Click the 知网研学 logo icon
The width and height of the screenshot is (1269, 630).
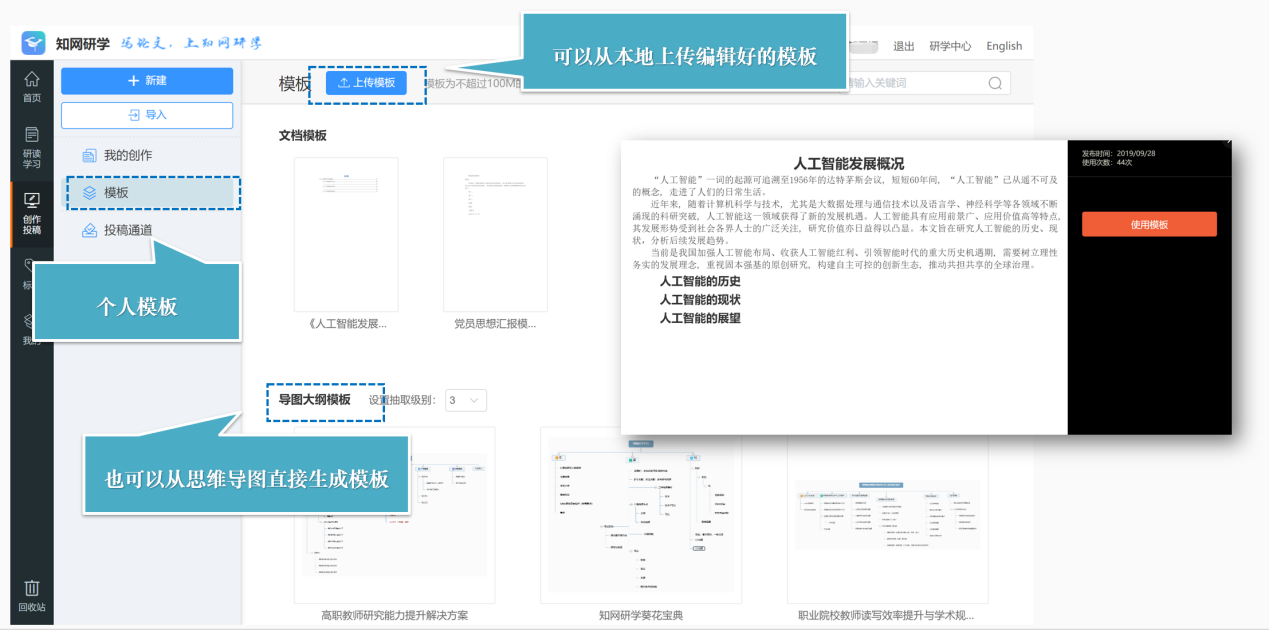[x=34, y=44]
